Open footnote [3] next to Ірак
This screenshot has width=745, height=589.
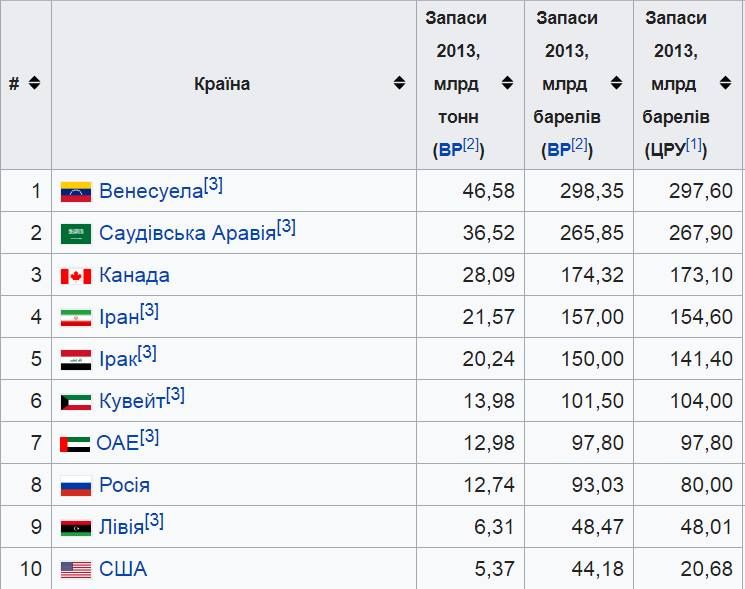[x=147, y=352]
